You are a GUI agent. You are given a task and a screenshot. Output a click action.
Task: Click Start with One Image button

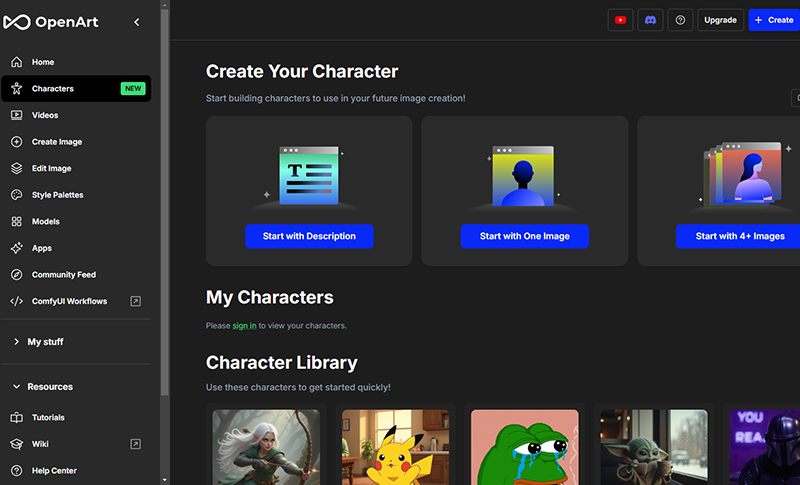(x=524, y=236)
